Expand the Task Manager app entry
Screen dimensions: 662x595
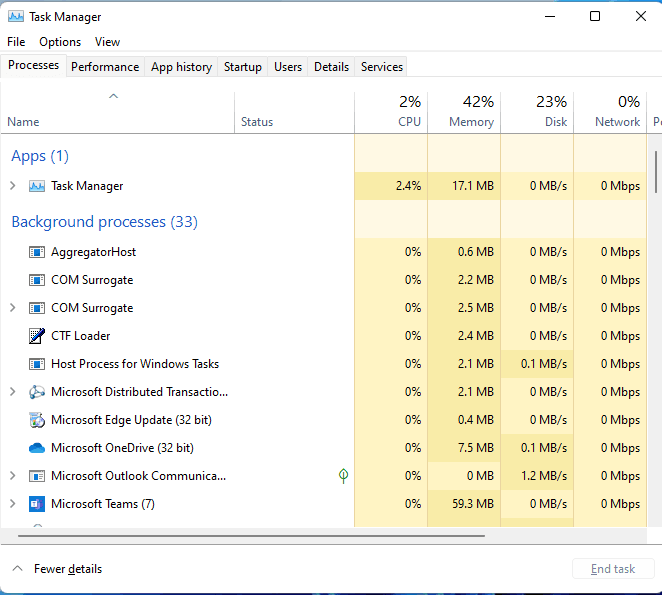tap(12, 186)
